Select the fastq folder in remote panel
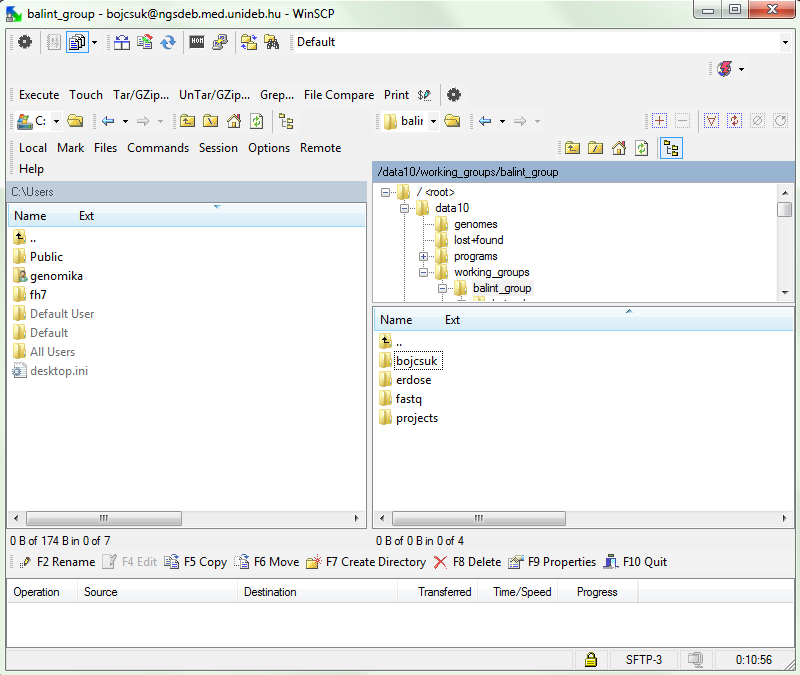 coord(408,399)
